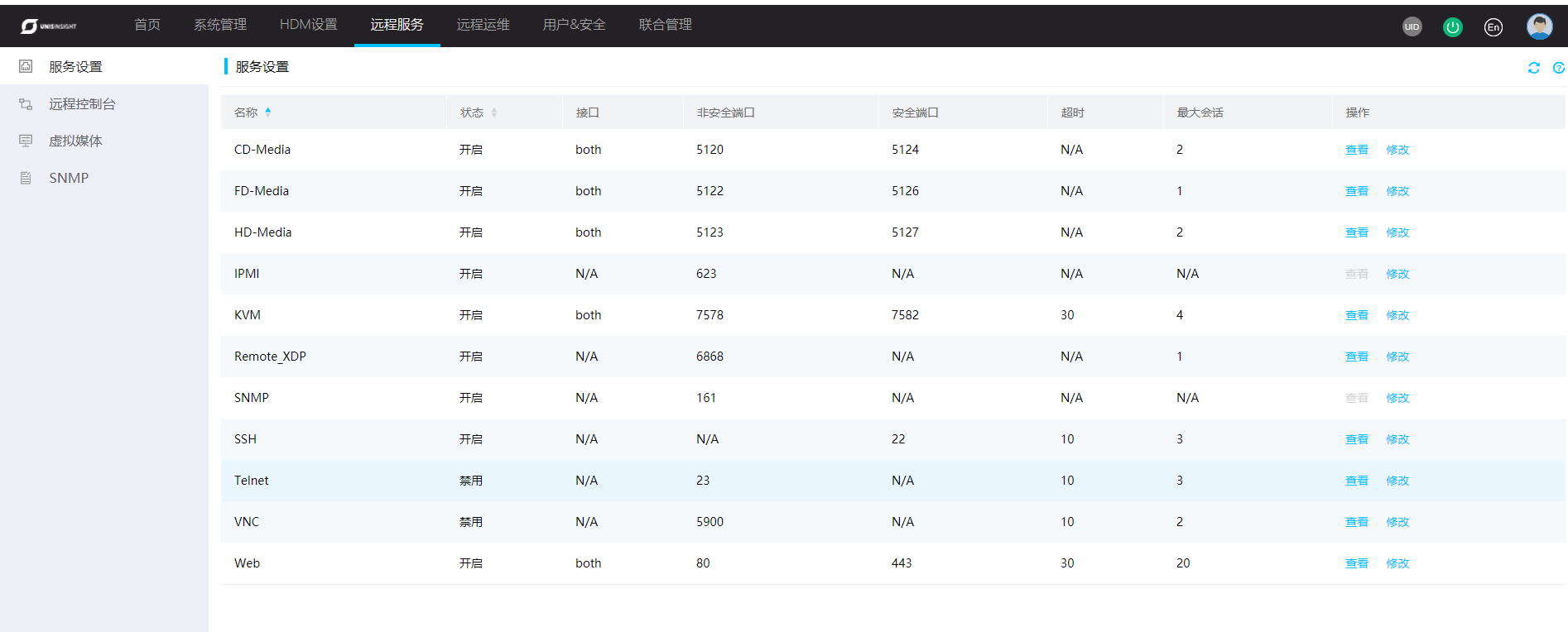Open the help question mark icon
Viewport: 1568px width, 632px height.
pos(1558,68)
